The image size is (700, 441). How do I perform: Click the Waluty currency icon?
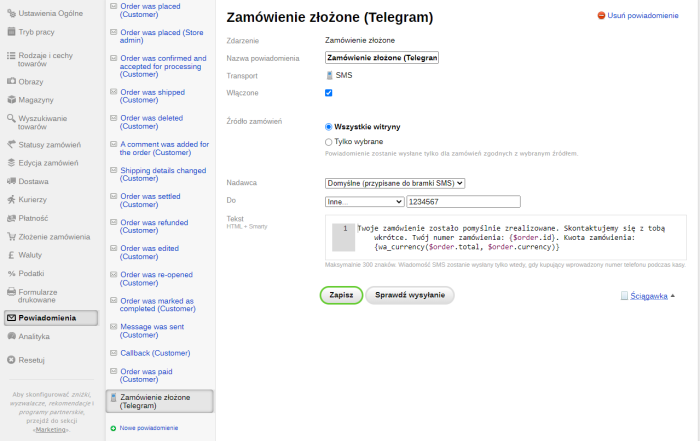click(11, 255)
